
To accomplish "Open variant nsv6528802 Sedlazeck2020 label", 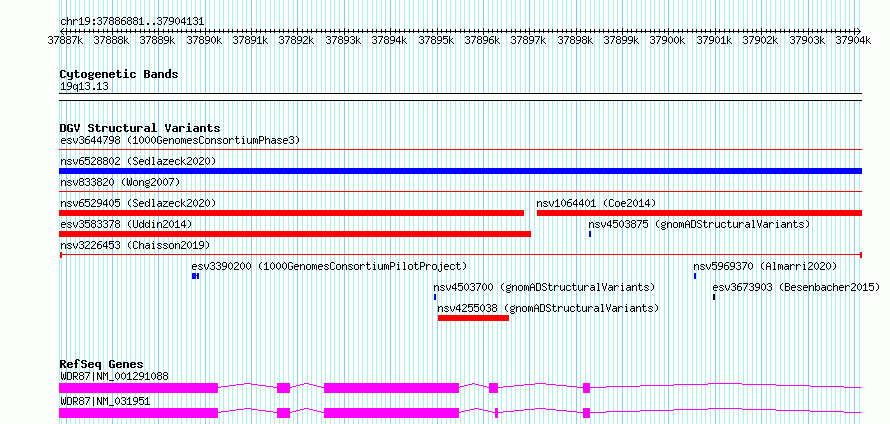I will pos(138,162).
